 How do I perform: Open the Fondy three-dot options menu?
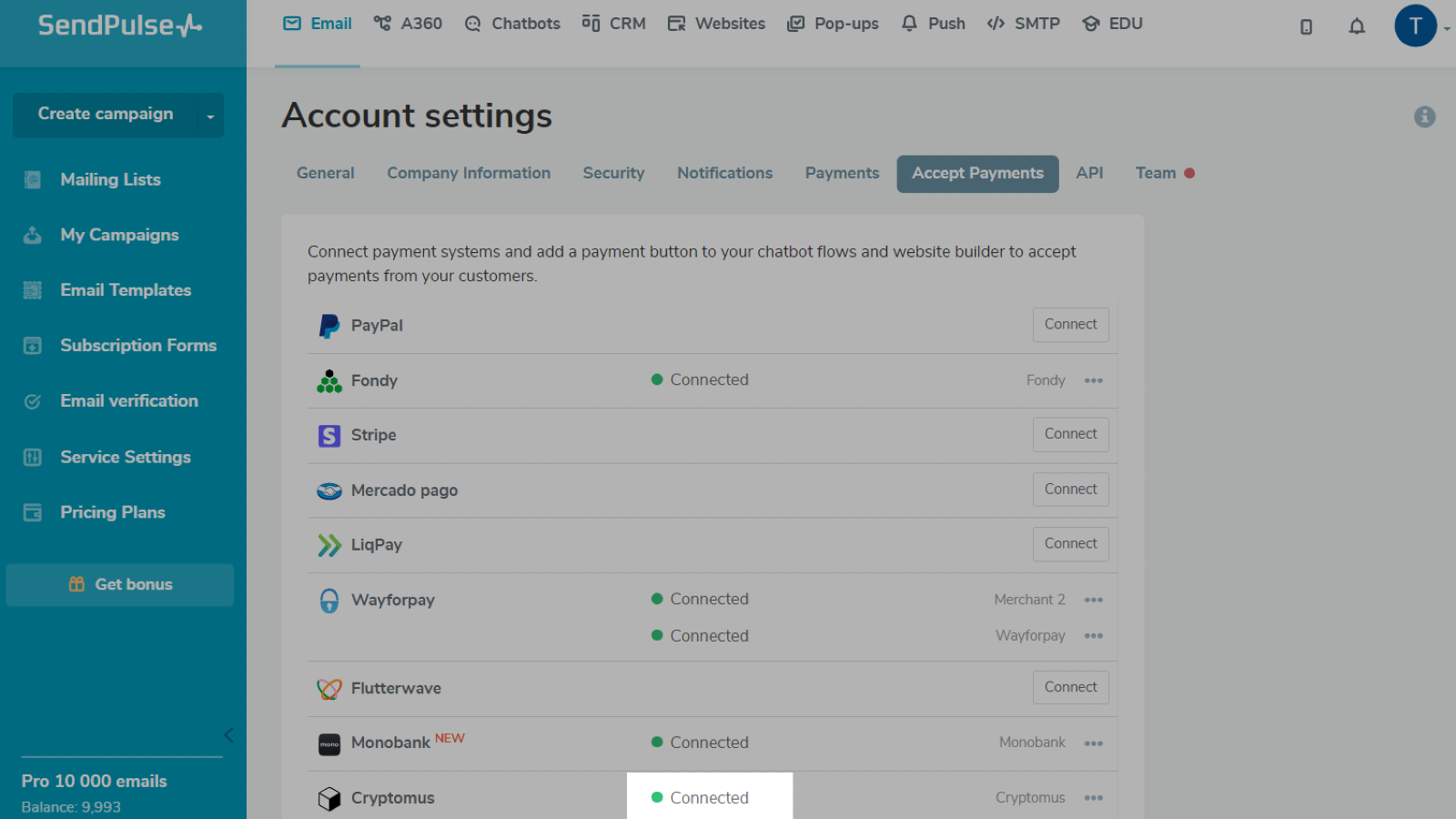(1093, 380)
